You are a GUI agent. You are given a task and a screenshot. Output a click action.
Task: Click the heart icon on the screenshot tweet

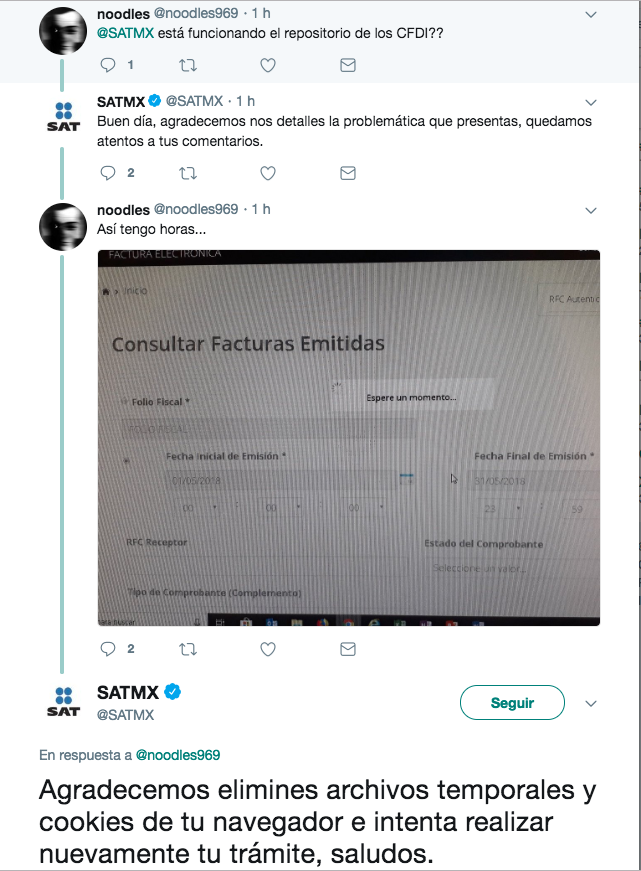pos(267,648)
